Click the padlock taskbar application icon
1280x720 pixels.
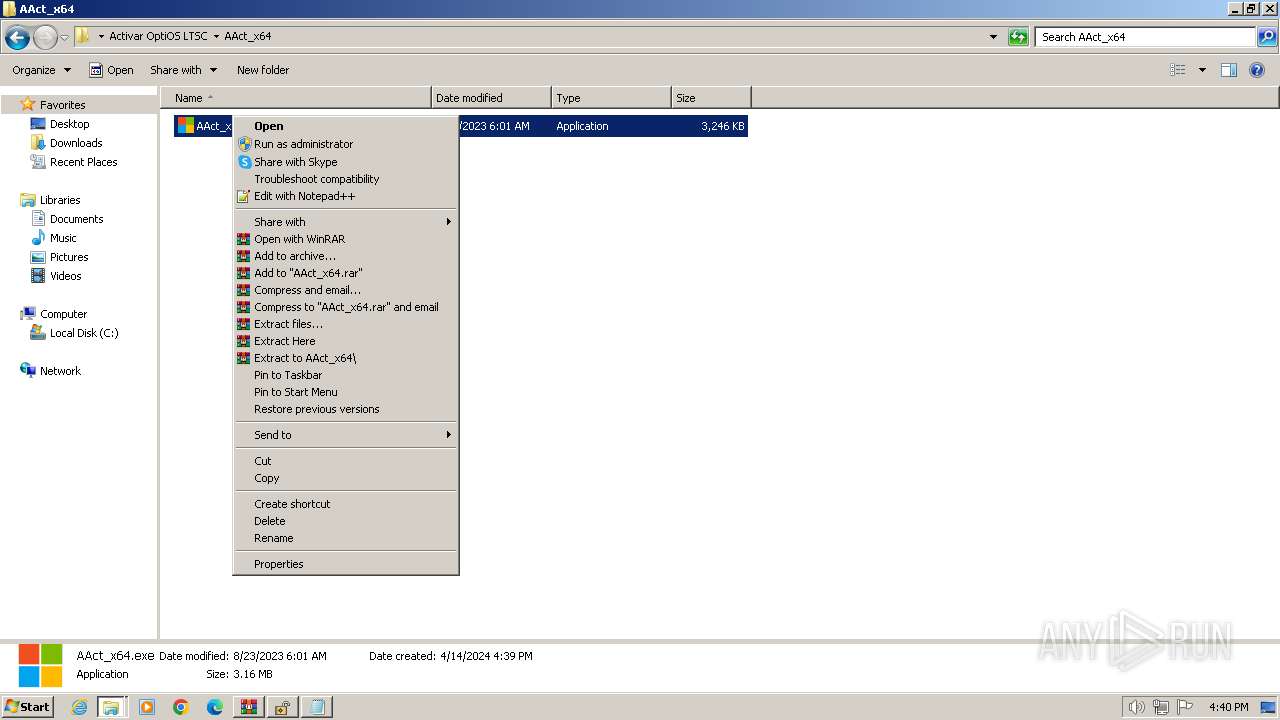[x=283, y=707]
